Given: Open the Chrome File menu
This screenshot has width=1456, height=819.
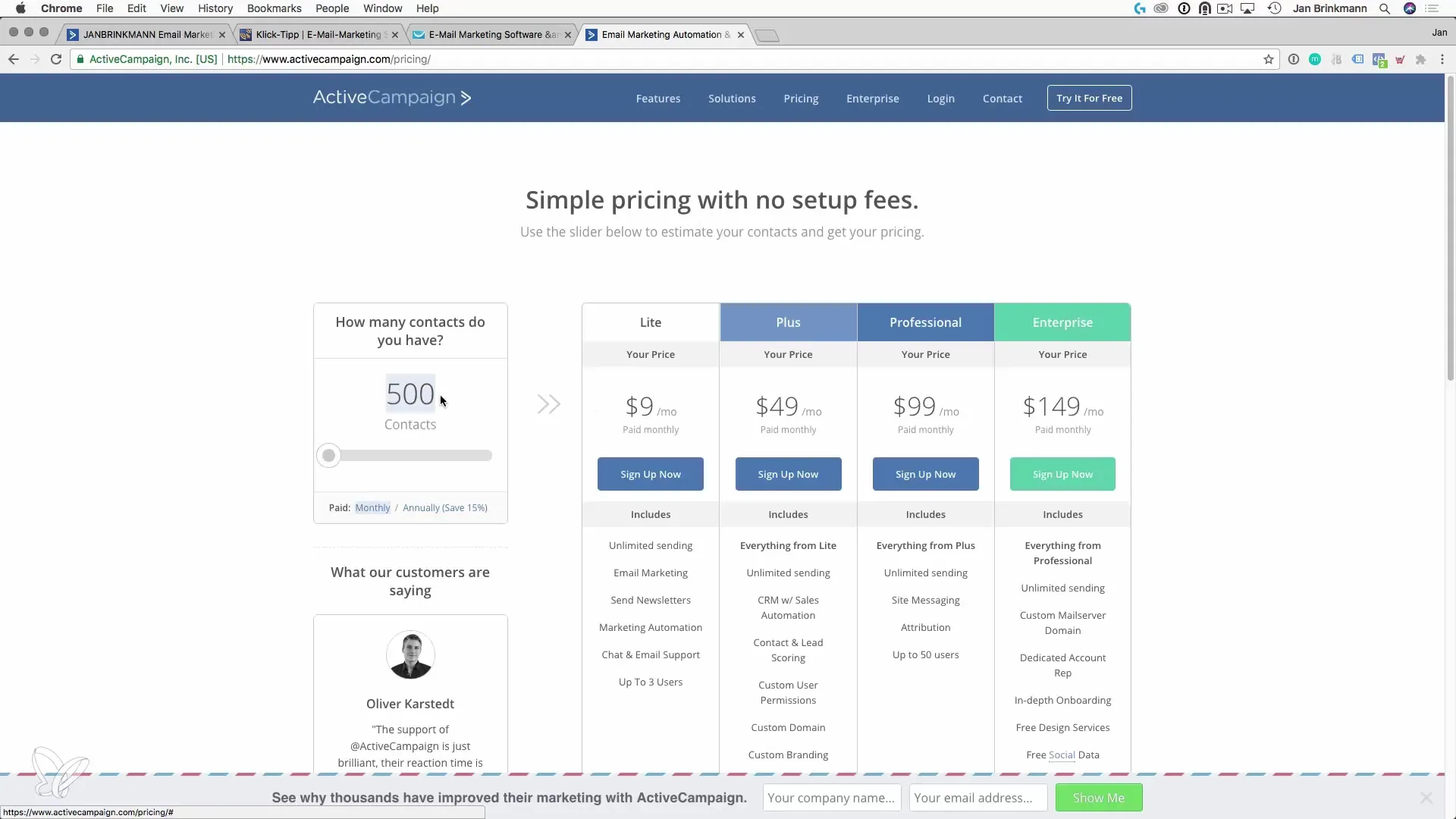Looking at the screenshot, I should [105, 8].
